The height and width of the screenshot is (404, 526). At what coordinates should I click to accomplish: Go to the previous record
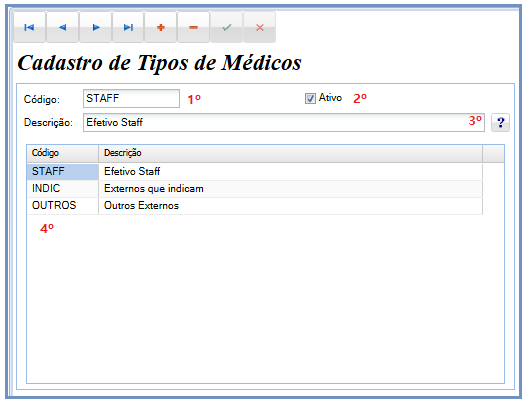click(x=62, y=27)
